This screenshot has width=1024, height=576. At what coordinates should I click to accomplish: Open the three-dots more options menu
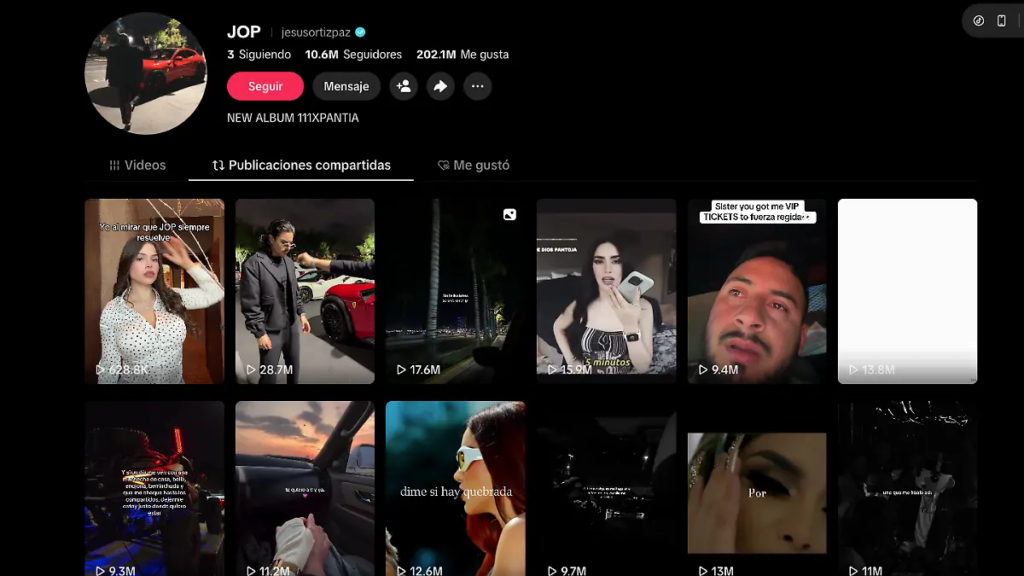pos(477,86)
